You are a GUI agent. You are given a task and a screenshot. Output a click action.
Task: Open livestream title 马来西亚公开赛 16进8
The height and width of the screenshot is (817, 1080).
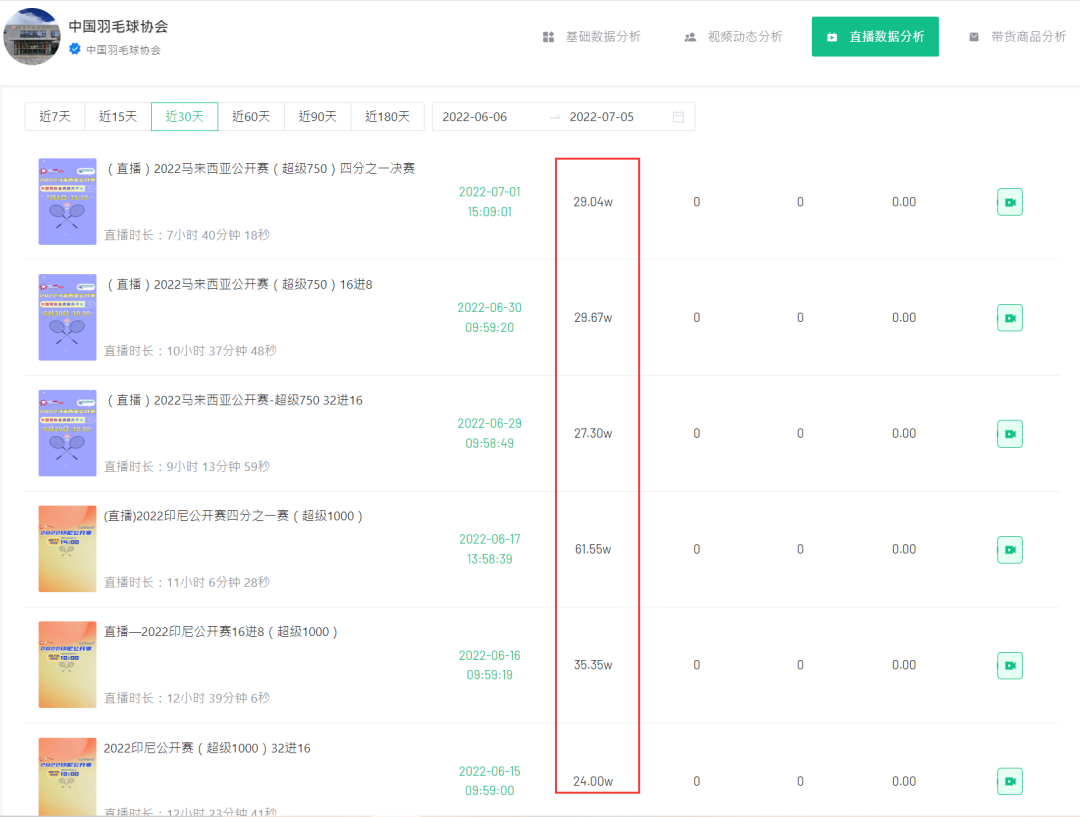[x=239, y=284]
